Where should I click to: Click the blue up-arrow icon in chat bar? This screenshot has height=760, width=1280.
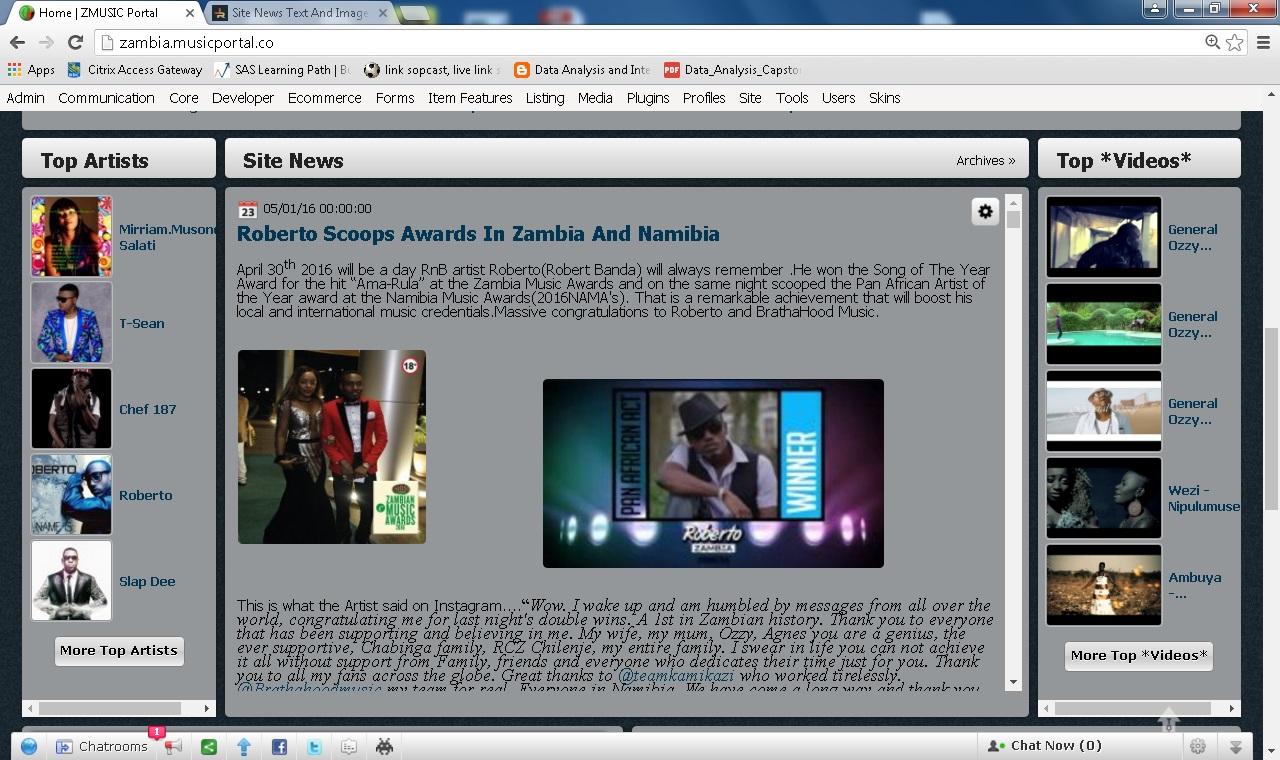point(244,746)
